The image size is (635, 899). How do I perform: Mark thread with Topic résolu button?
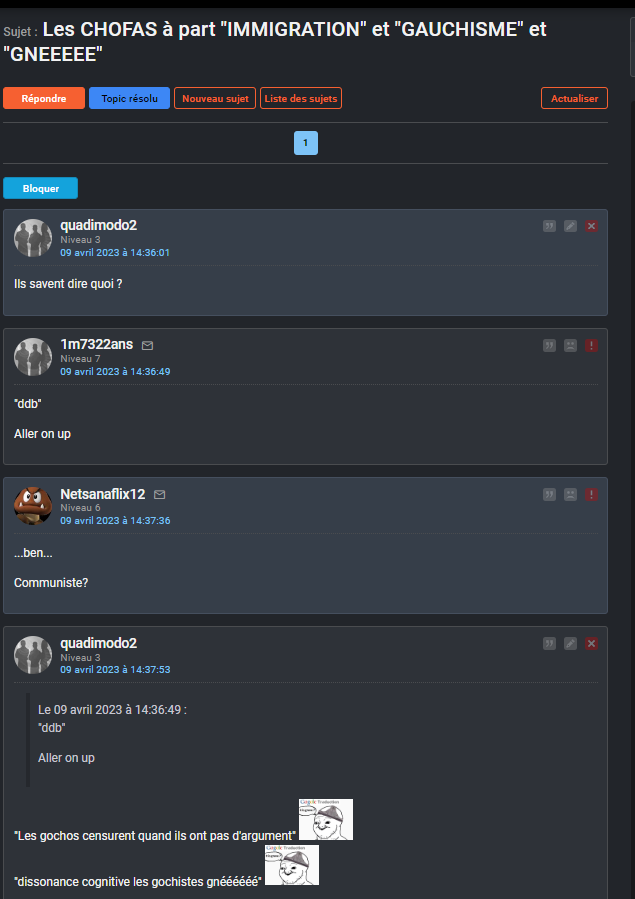click(130, 98)
